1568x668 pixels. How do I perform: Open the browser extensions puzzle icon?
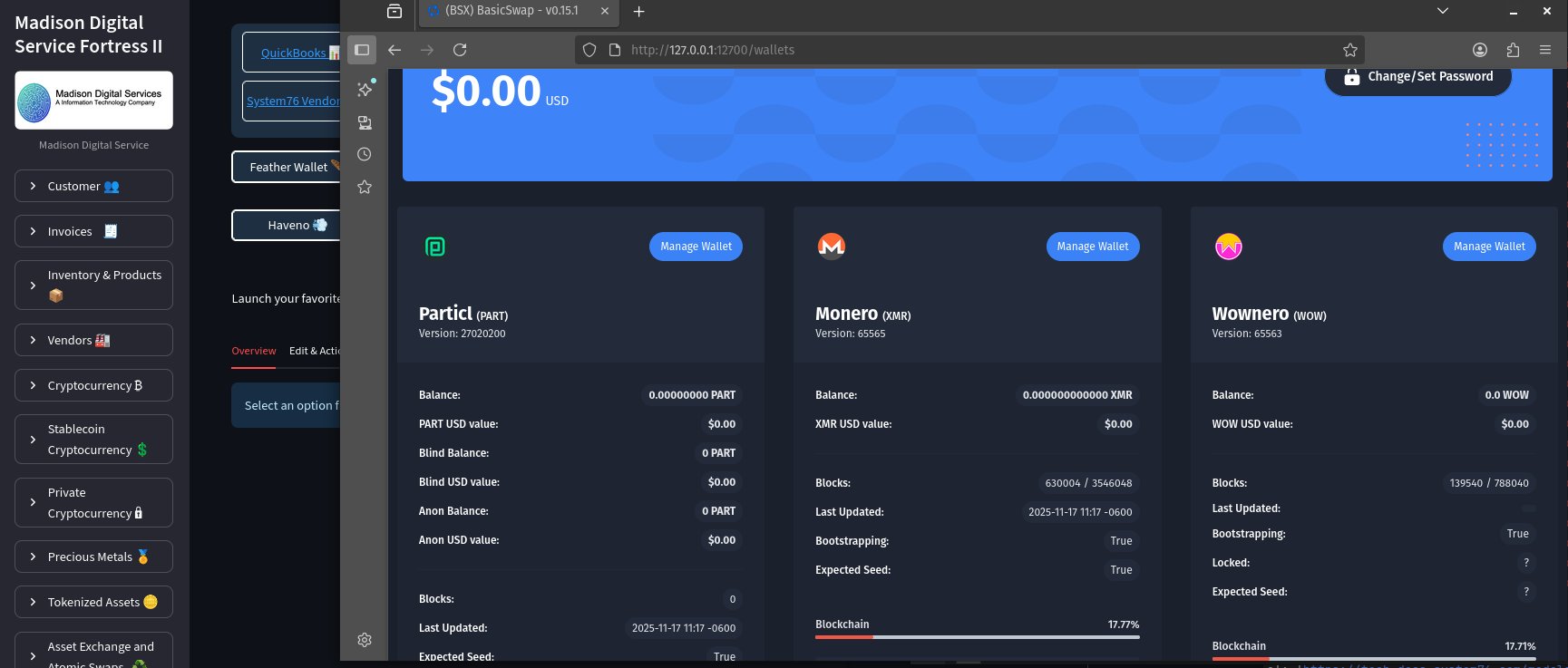click(x=1513, y=50)
